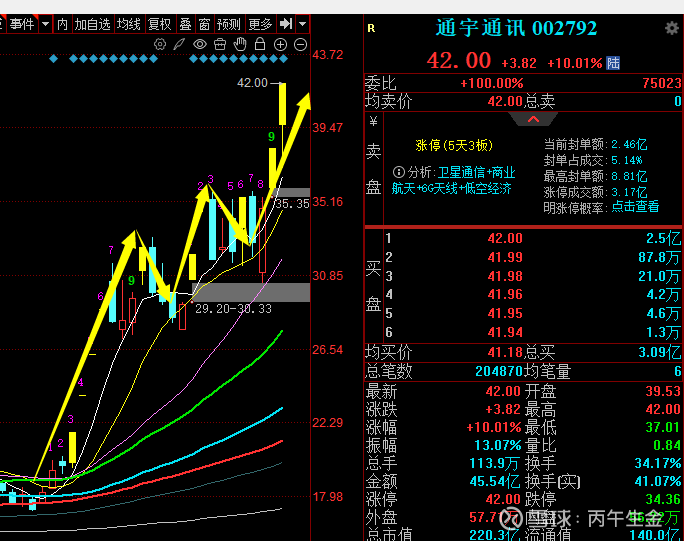Click the 窗 window button
The image size is (684, 541).
point(204,24)
